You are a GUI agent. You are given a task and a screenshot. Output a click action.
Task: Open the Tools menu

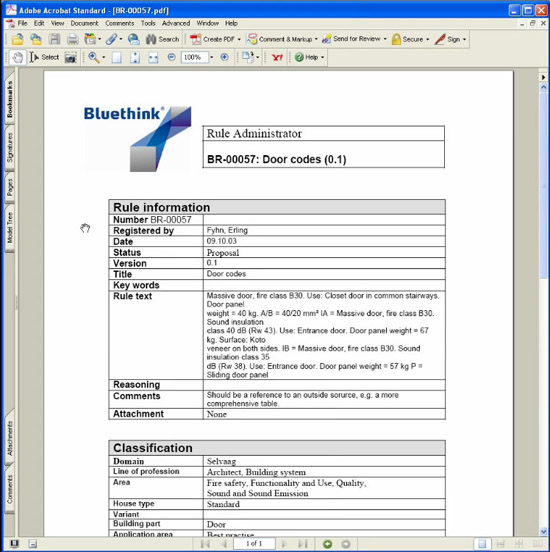tap(148, 23)
